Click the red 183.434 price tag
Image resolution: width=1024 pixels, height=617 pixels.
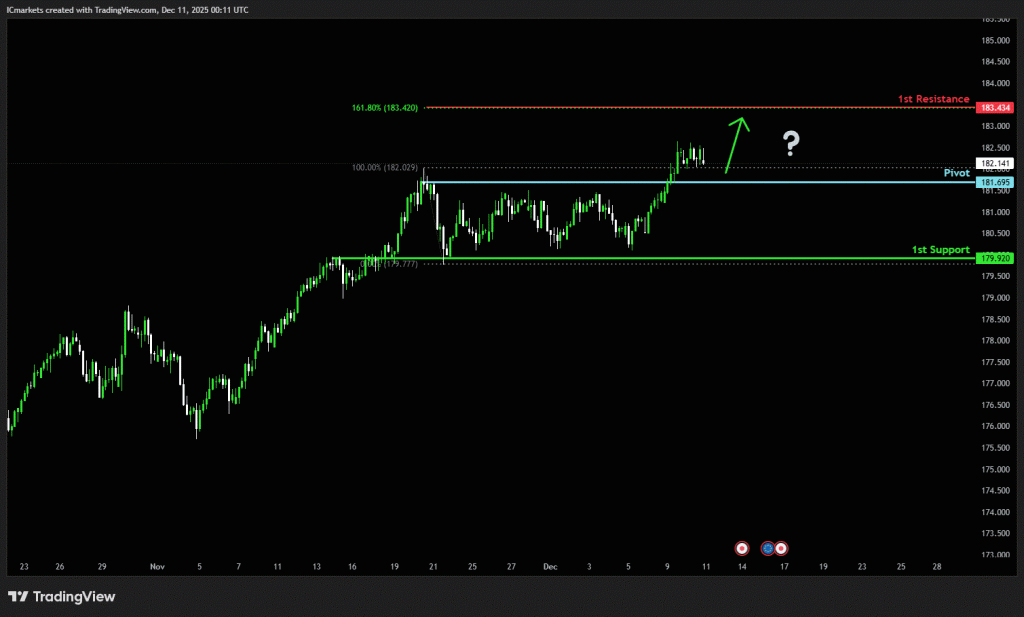pos(996,108)
